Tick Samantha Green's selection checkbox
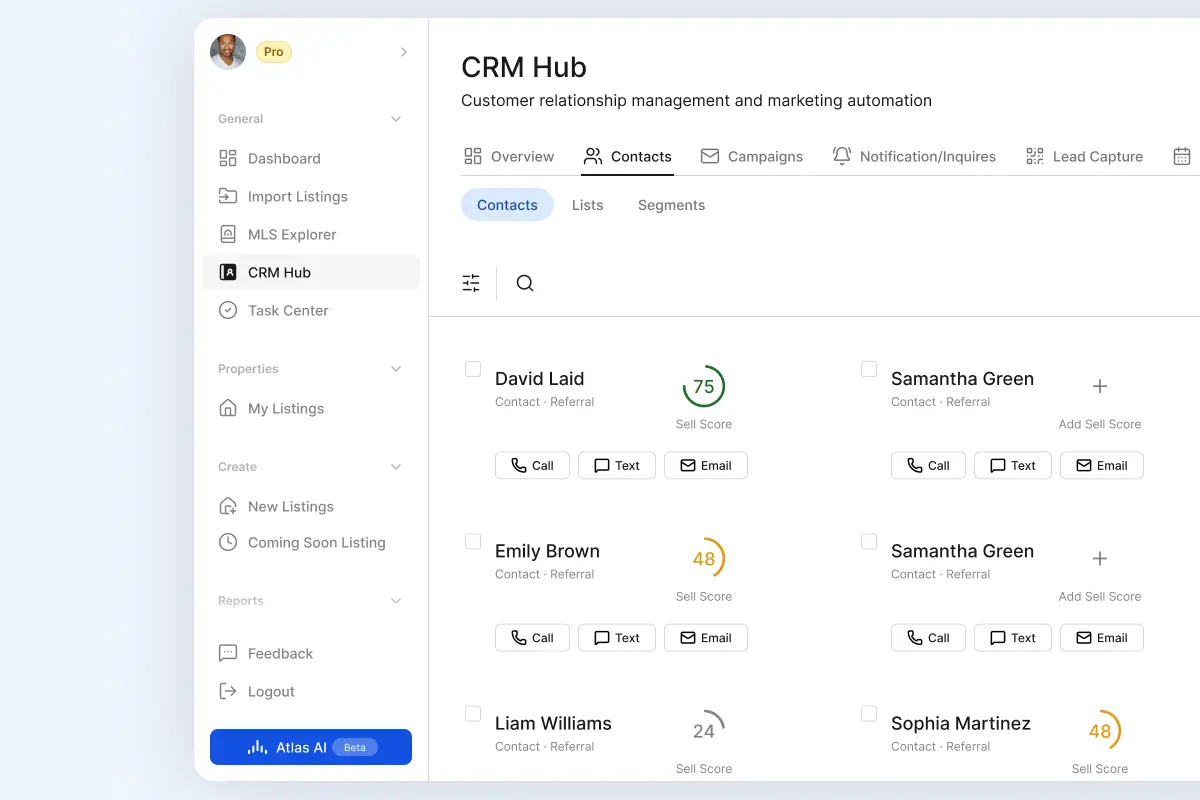This screenshot has height=800, width=1200. [x=868, y=369]
